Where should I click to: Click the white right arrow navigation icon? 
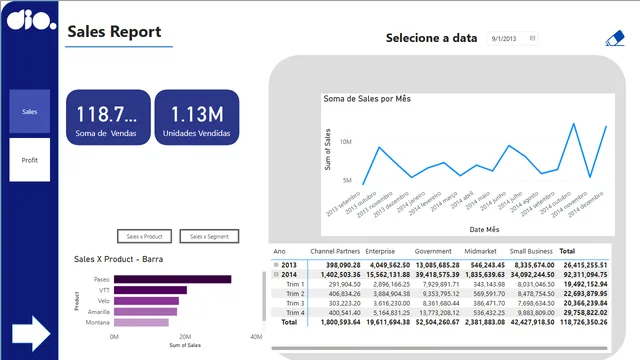point(31,333)
